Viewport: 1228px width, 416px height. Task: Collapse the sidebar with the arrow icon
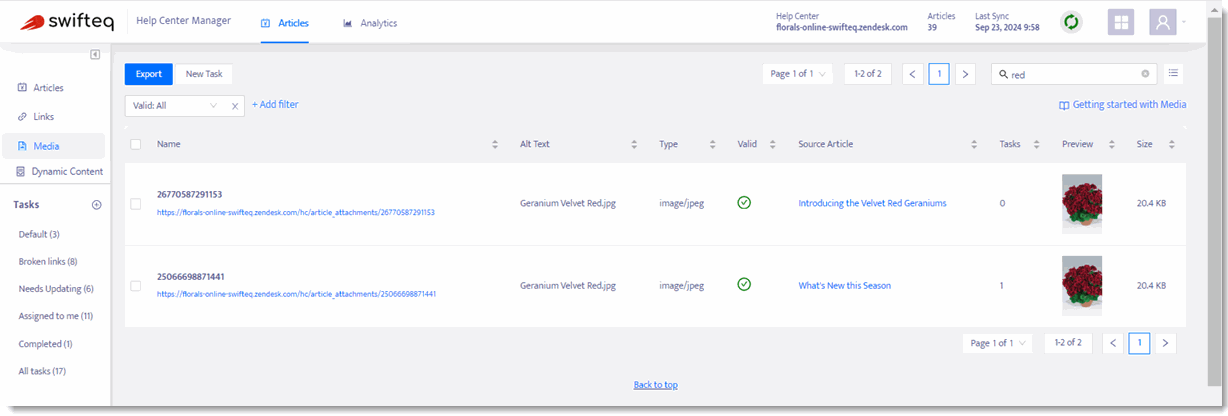coord(95,54)
